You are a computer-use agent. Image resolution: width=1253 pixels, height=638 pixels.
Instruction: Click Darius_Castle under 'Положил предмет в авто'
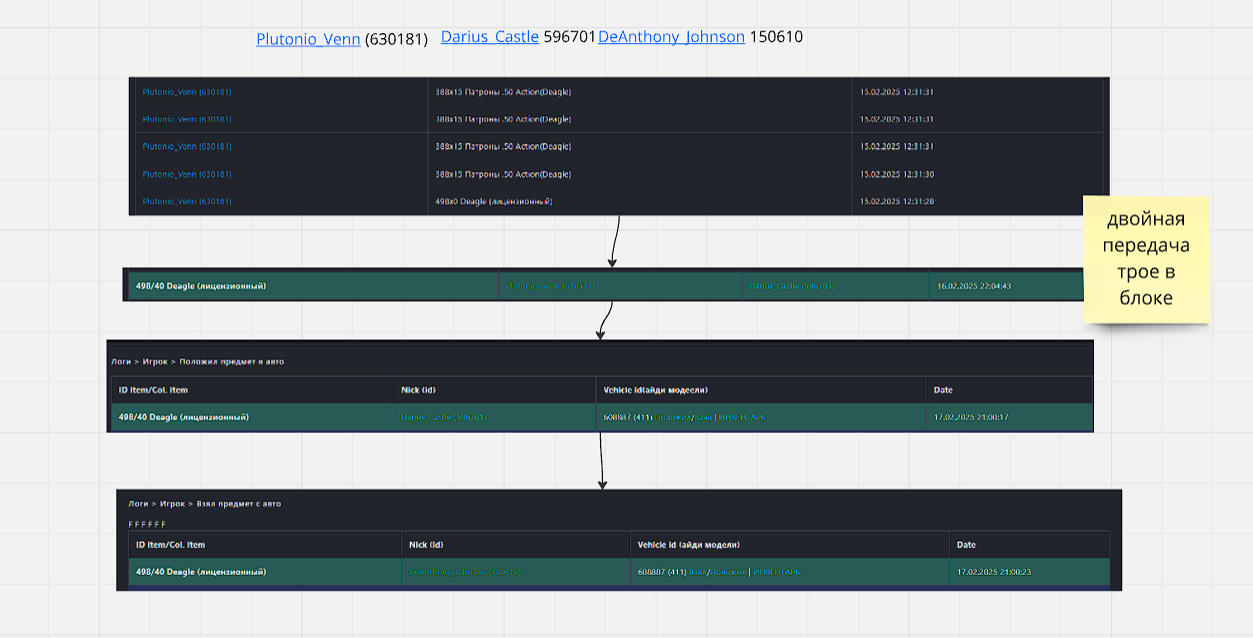click(x=443, y=417)
